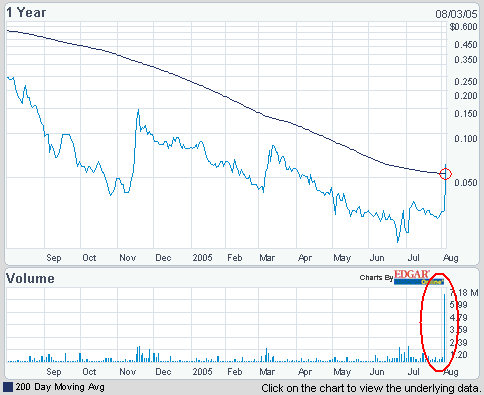Screen dimensions: 484x395
Task: Click the 0.450 price axis label
Action: [x=466, y=45]
